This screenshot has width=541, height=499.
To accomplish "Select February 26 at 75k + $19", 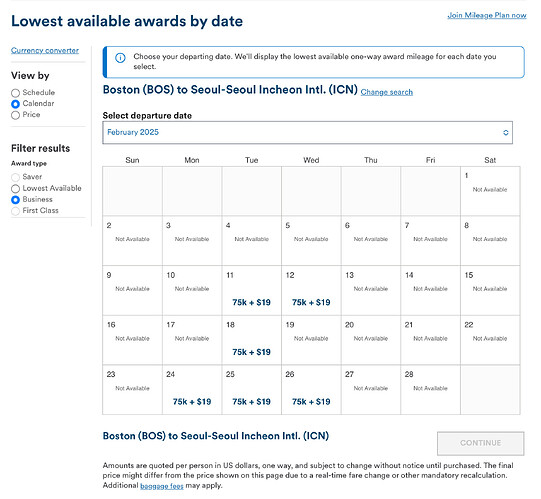I will [311, 402].
